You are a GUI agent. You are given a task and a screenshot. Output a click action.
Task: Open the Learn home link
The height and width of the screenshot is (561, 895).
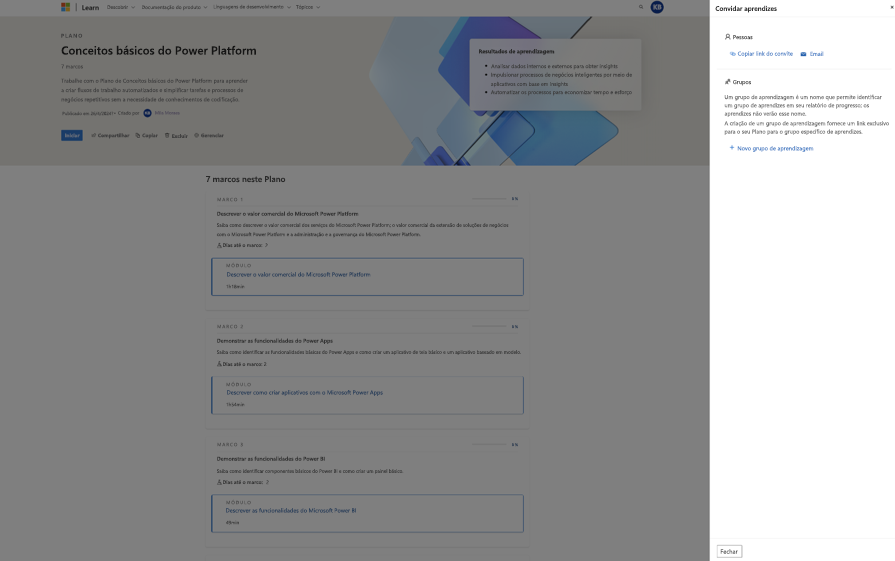tap(90, 7)
